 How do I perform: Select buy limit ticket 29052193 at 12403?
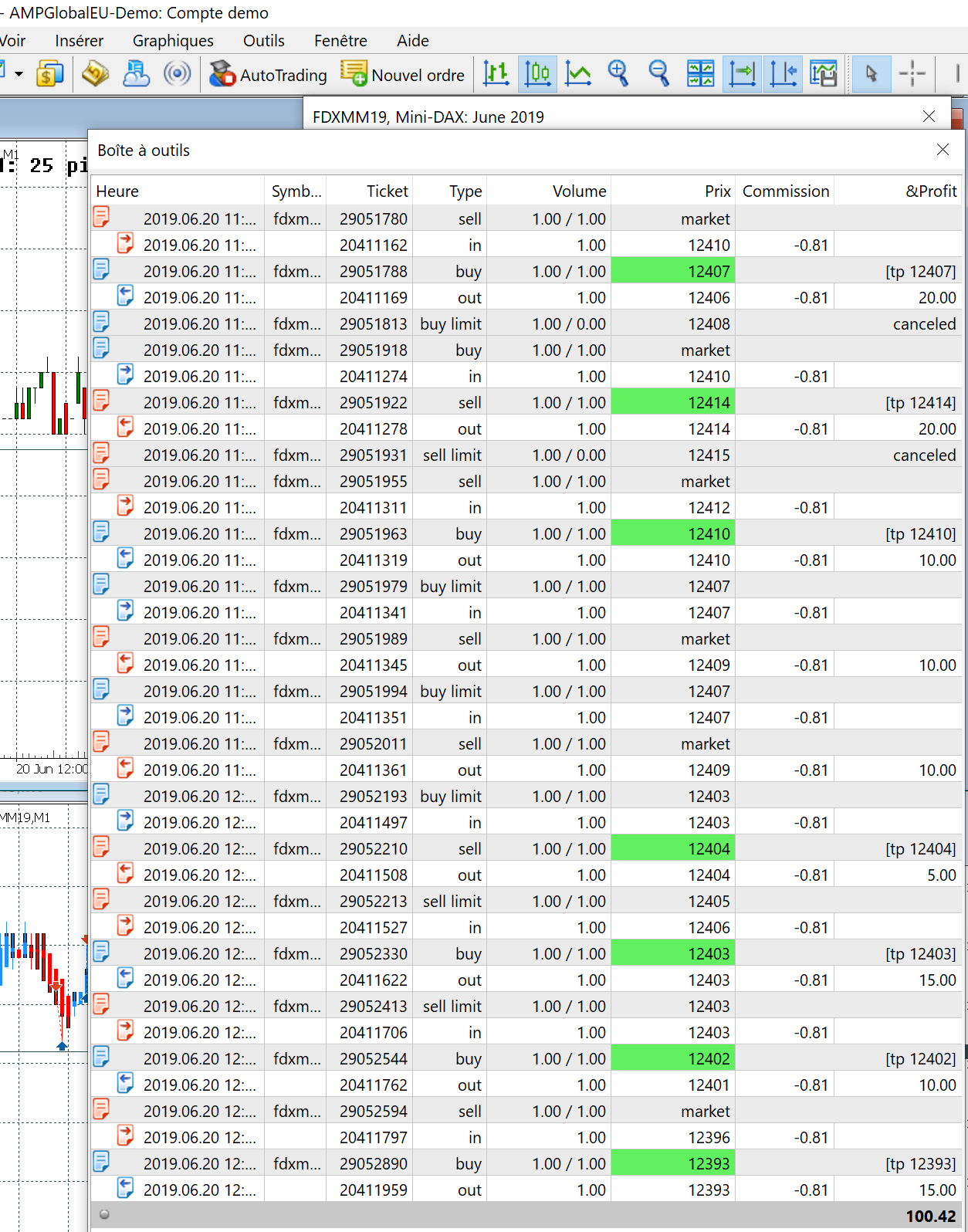tap(526, 796)
